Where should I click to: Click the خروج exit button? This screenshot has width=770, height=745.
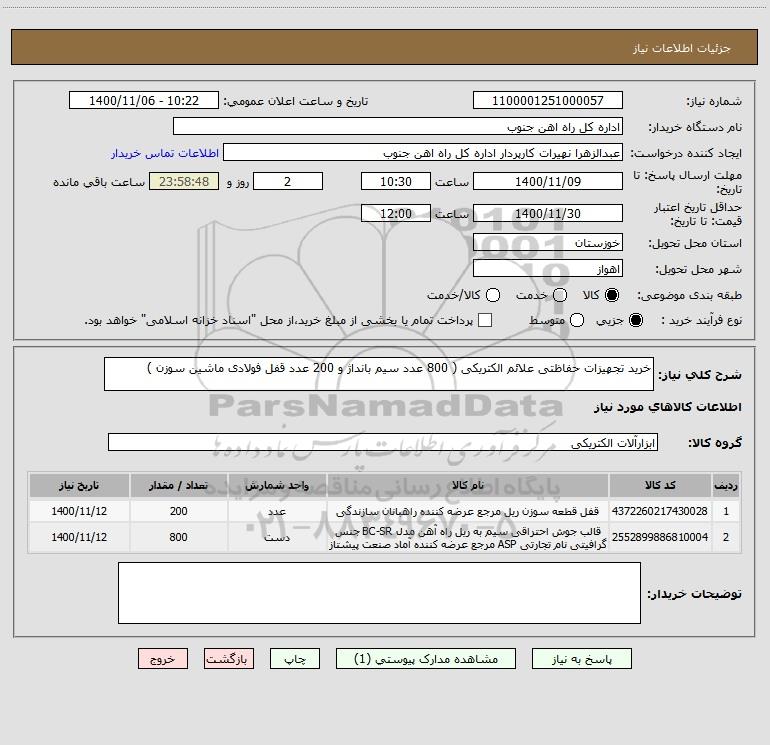point(163,659)
